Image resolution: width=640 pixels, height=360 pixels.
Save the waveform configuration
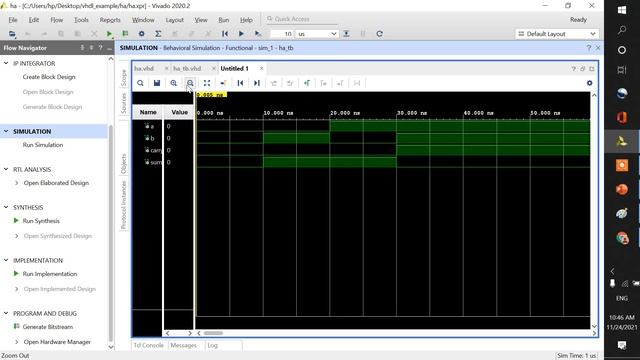(157, 83)
